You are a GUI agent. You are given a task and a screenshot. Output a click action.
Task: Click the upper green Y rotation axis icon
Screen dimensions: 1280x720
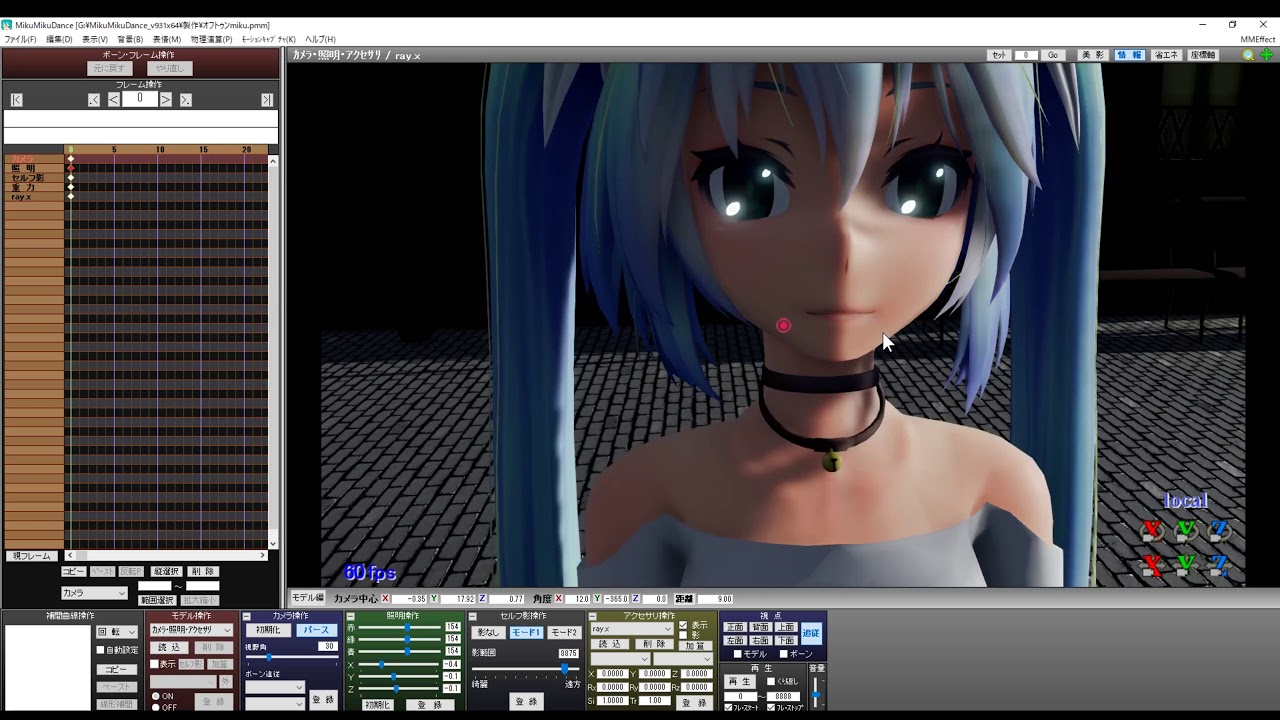1186,530
